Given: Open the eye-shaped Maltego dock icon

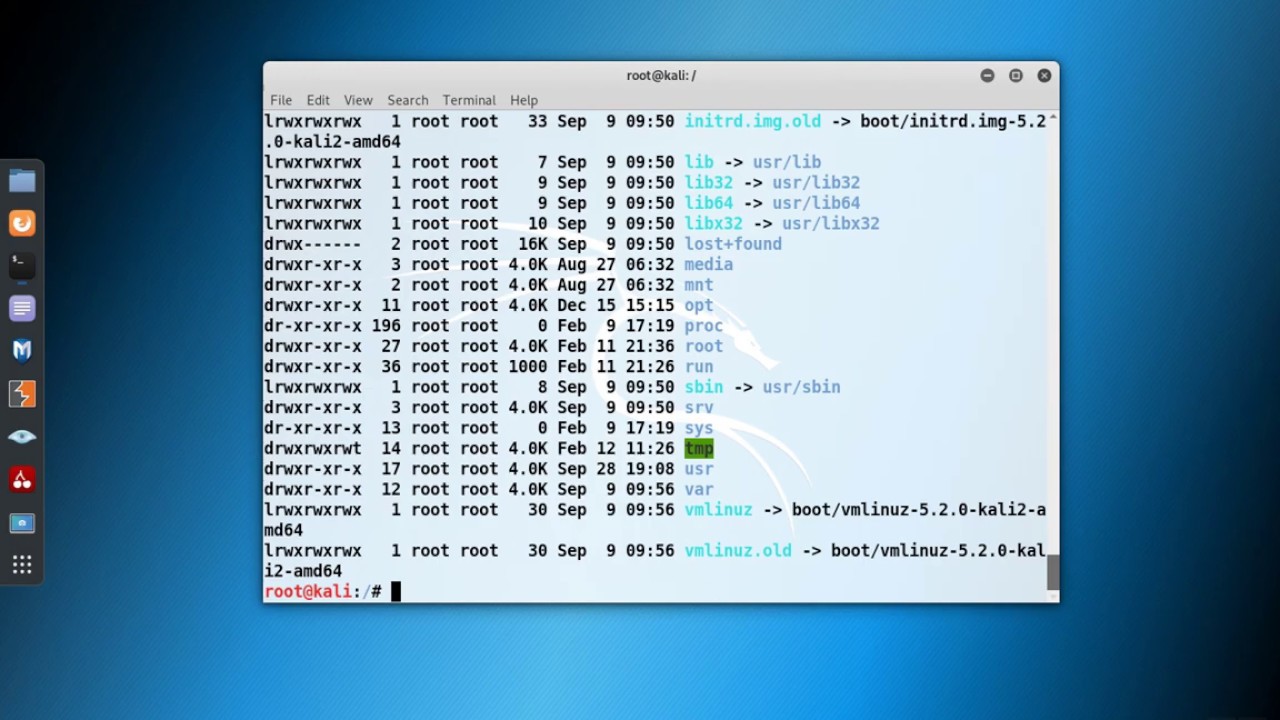Looking at the screenshot, I should [x=22, y=436].
